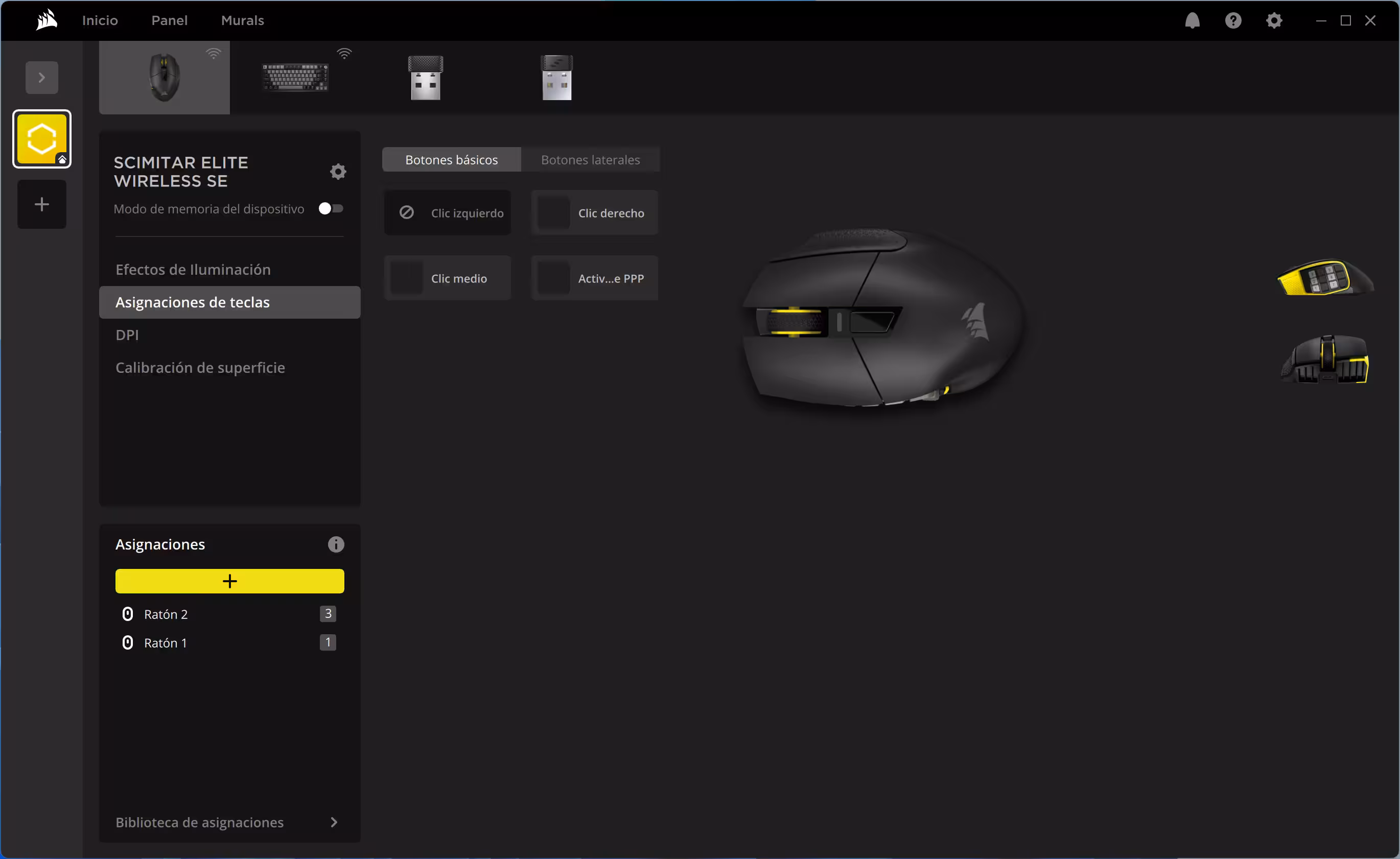Select the Scimitar mouse device thumbnail
This screenshot has height=859, width=1400.
[x=165, y=77]
